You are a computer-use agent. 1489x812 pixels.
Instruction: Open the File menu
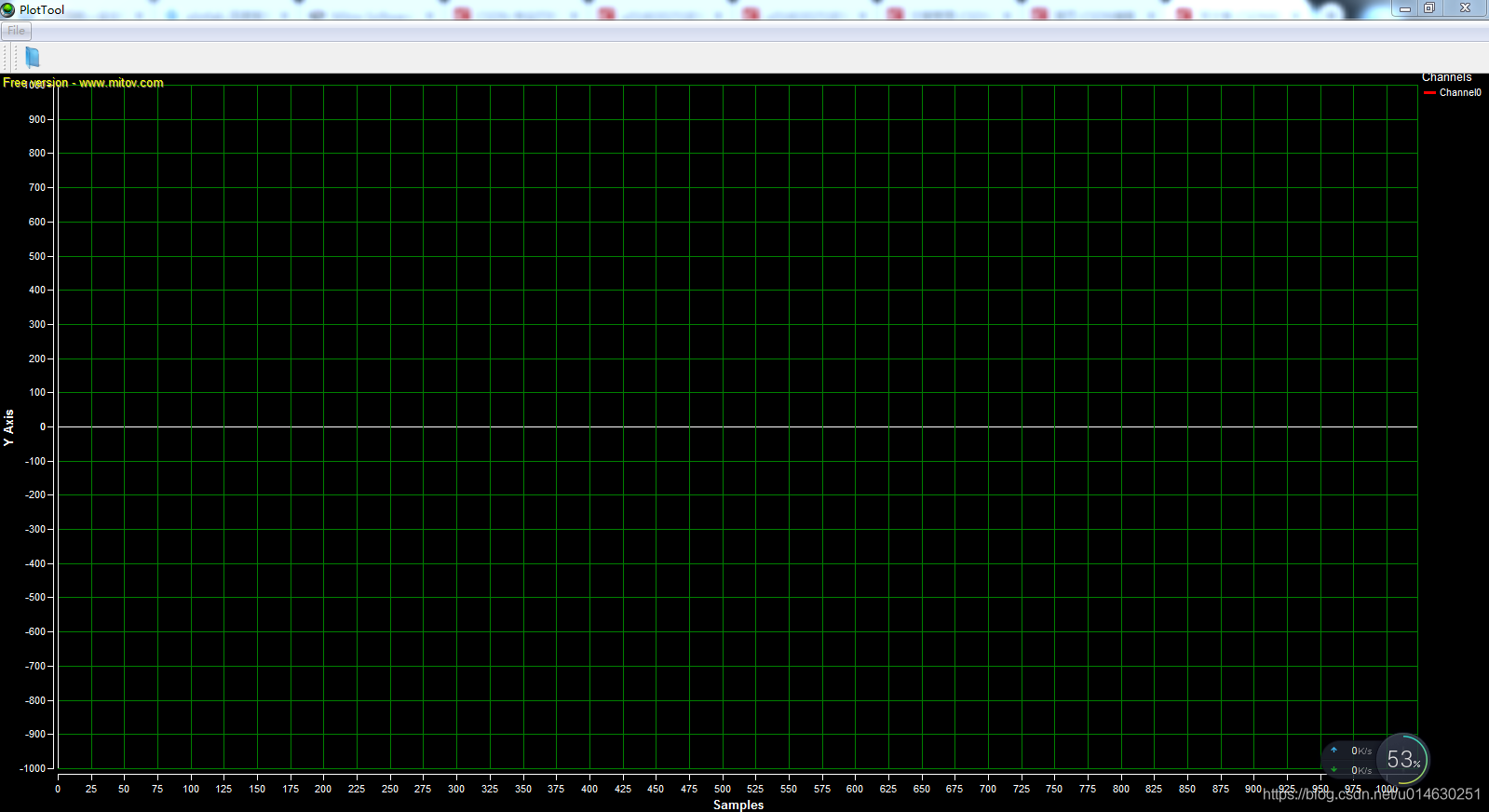point(17,31)
